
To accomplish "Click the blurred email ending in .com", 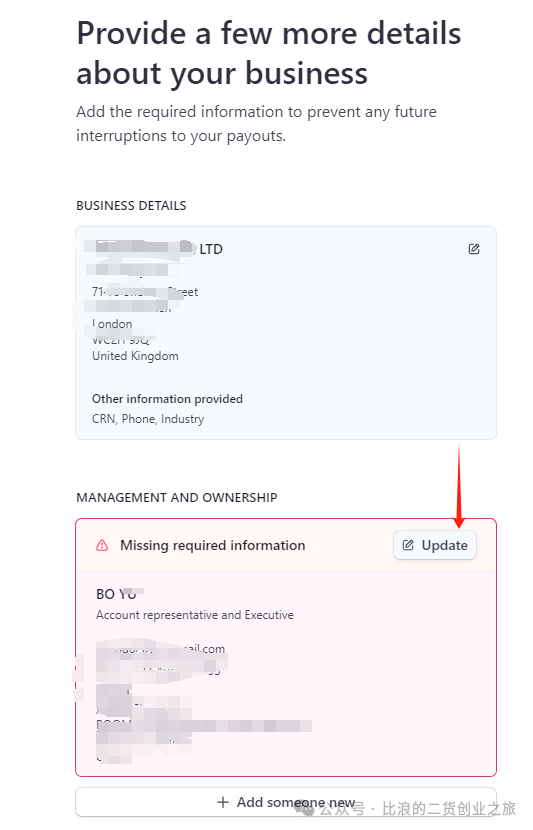I will (x=160, y=648).
